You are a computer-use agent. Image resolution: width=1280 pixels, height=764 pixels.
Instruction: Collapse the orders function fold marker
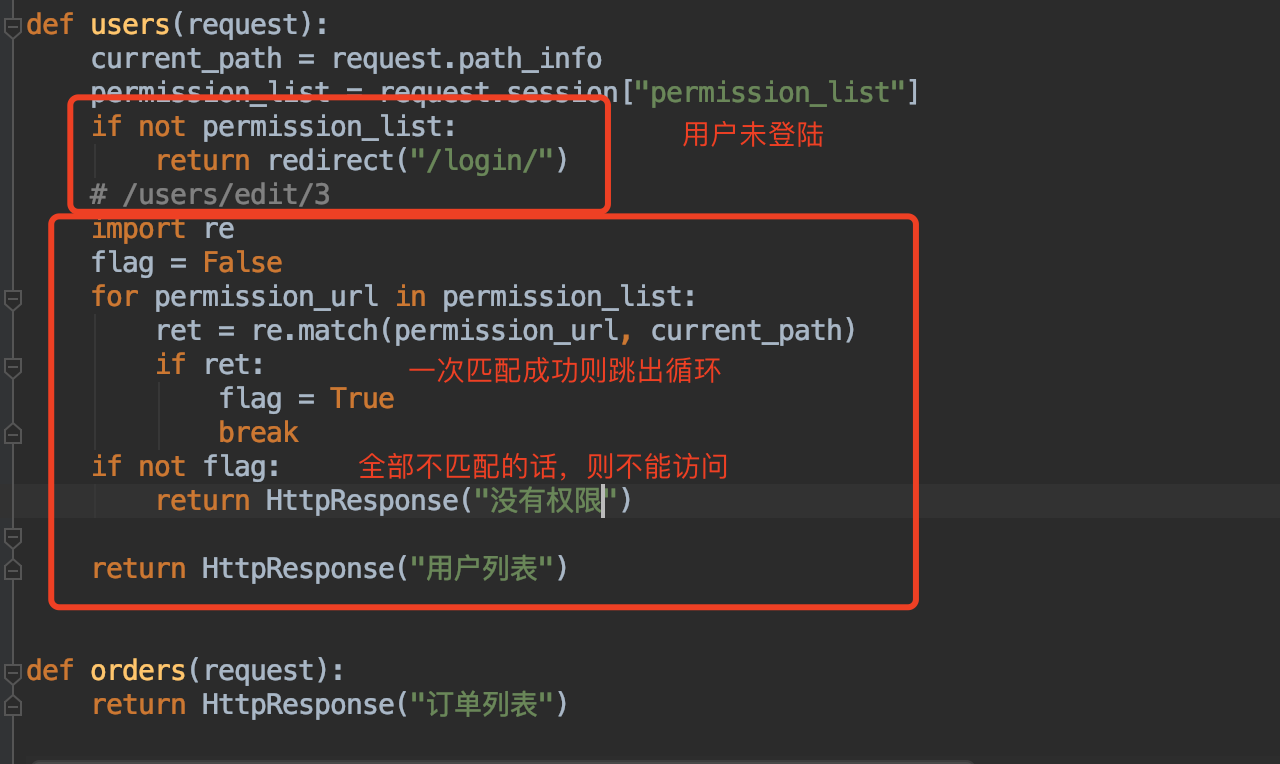point(12,672)
